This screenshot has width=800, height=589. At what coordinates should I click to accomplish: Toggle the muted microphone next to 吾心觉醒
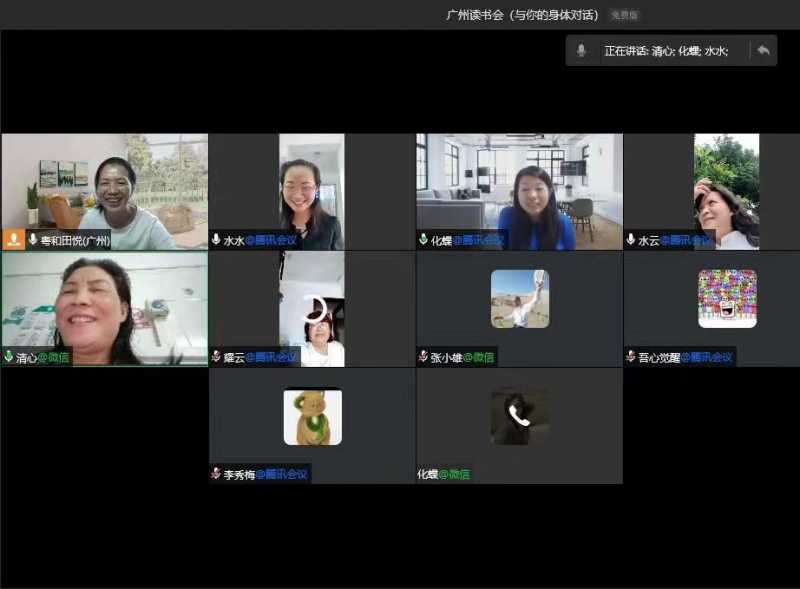[631, 357]
